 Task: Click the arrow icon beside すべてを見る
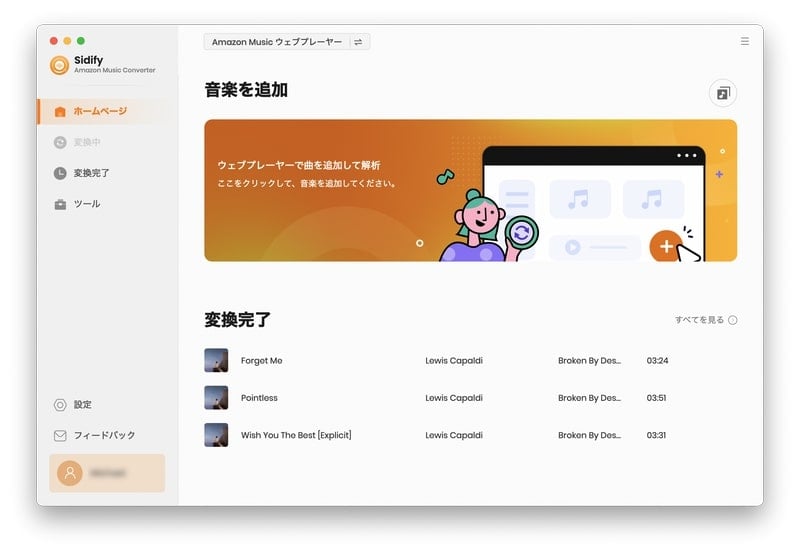point(733,320)
